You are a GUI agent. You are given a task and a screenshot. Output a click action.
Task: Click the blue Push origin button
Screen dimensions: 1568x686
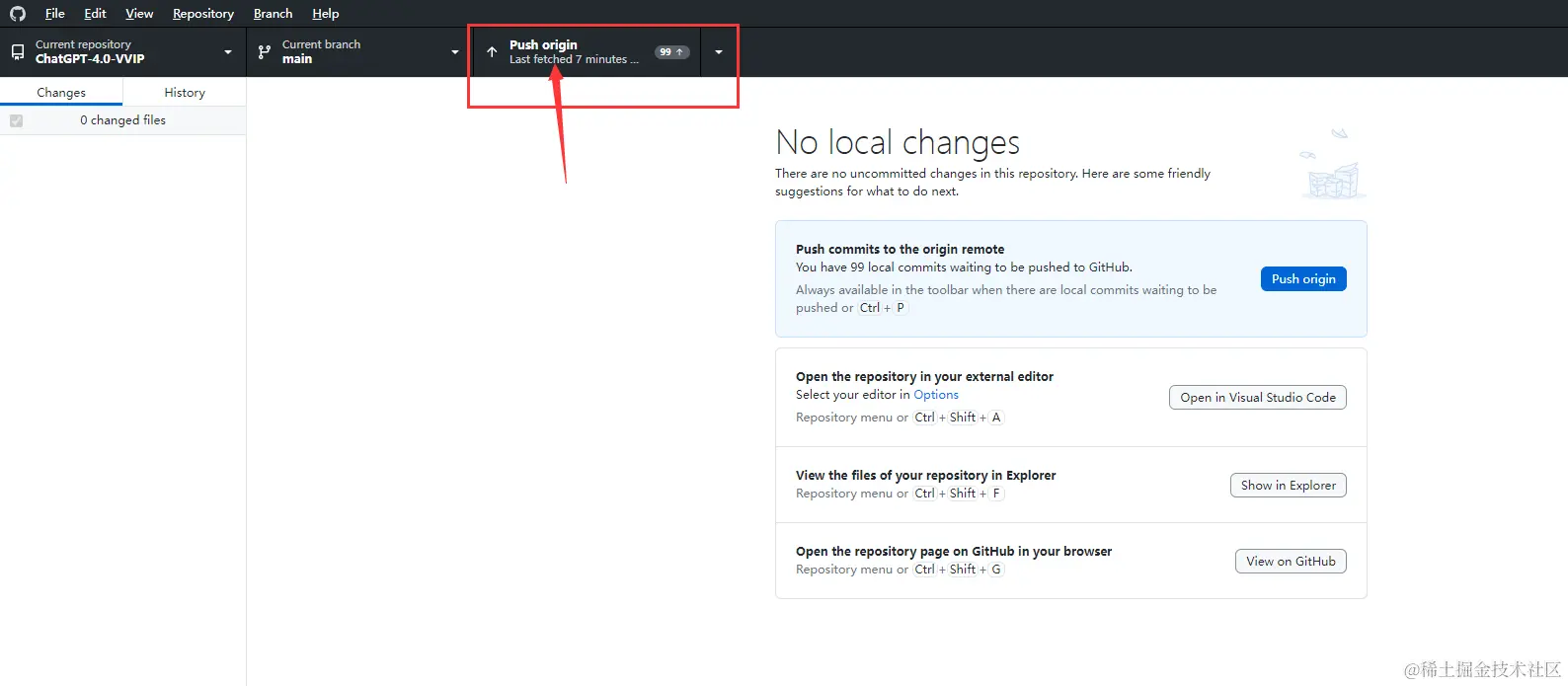click(1303, 279)
